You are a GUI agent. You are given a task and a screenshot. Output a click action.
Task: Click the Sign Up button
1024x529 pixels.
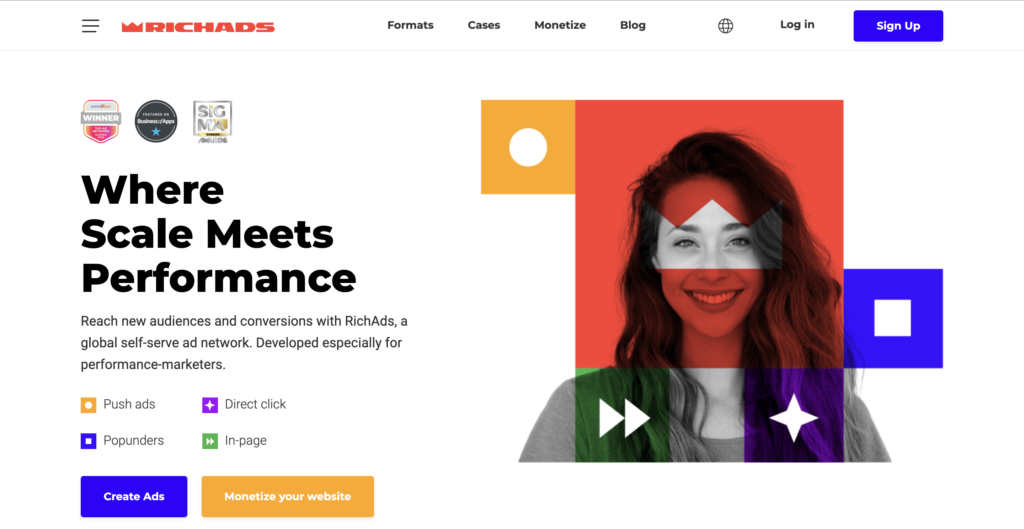[898, 26]
